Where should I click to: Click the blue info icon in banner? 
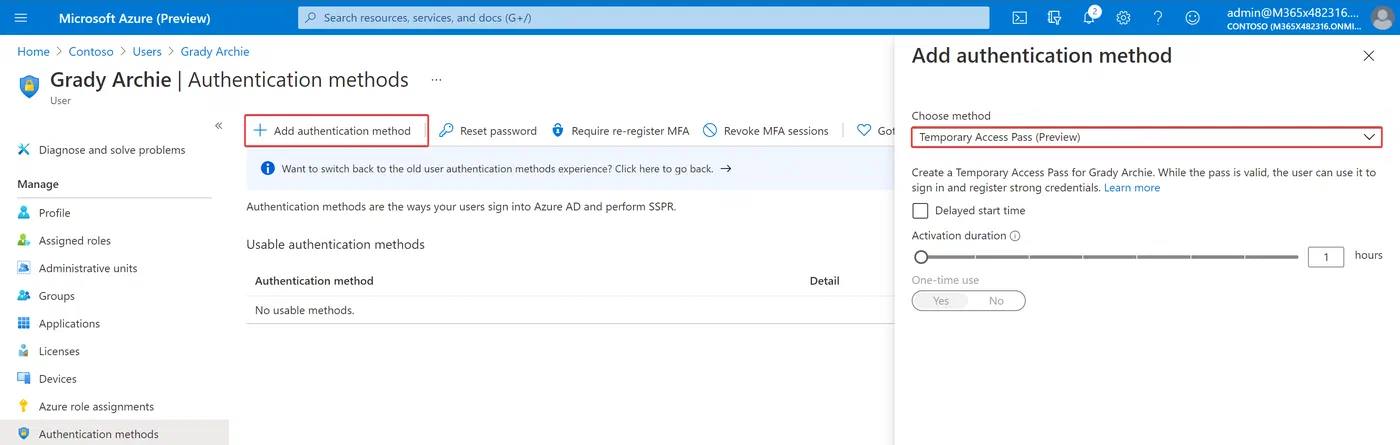click(x=267, y=169)
